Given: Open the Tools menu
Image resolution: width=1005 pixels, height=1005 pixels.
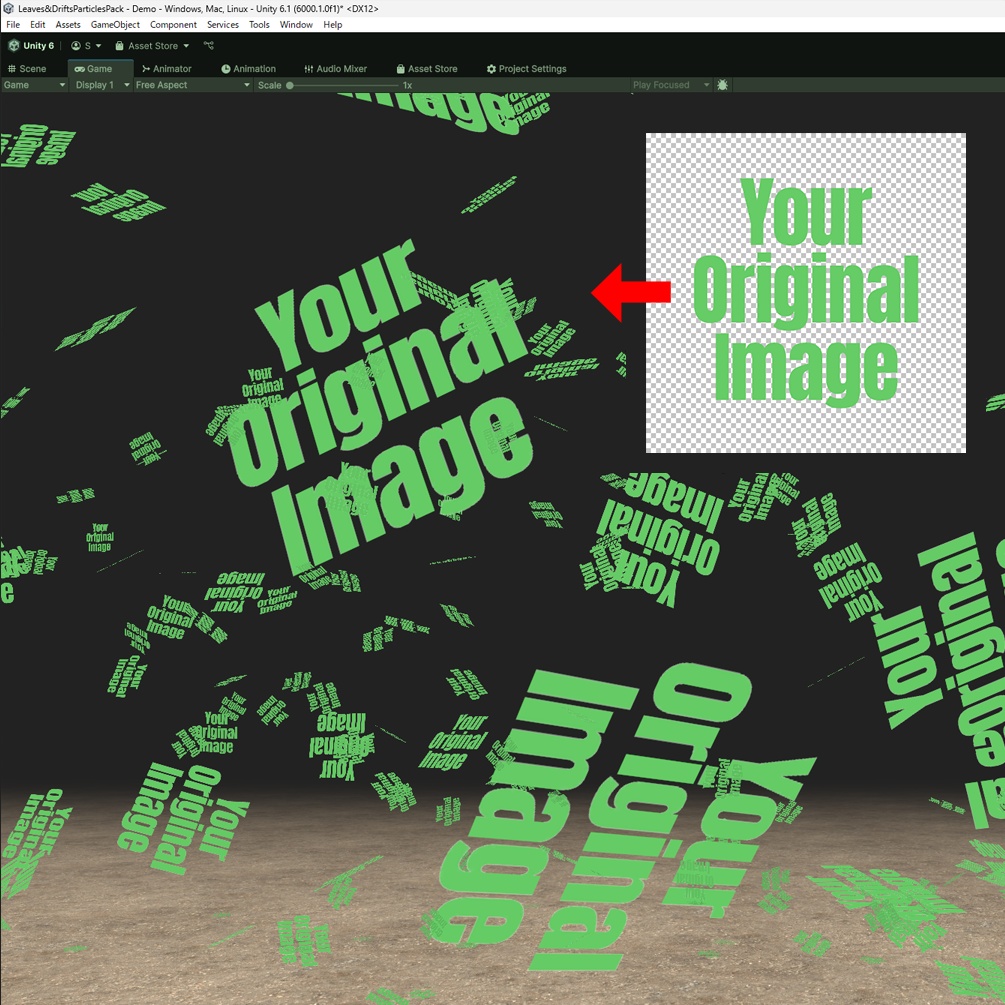Looking at the screenshot, I should [x=259, y=24].
